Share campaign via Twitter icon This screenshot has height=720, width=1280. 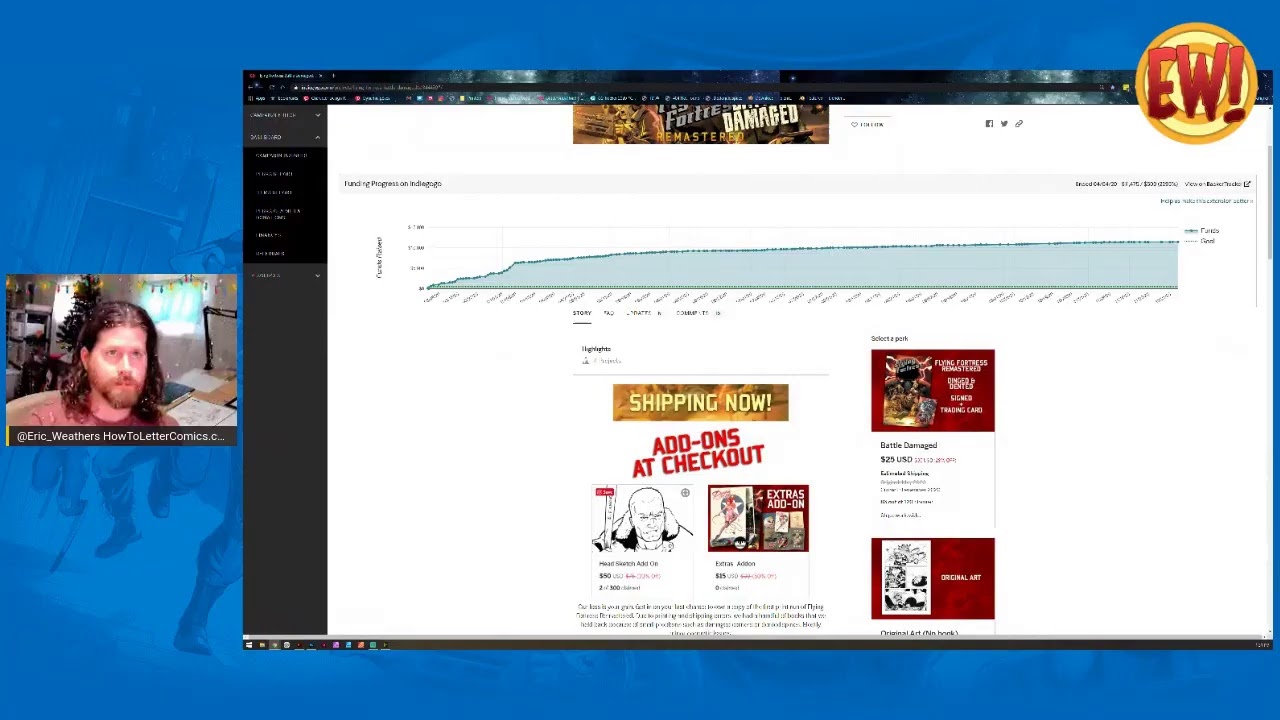tap(1004, 124)
